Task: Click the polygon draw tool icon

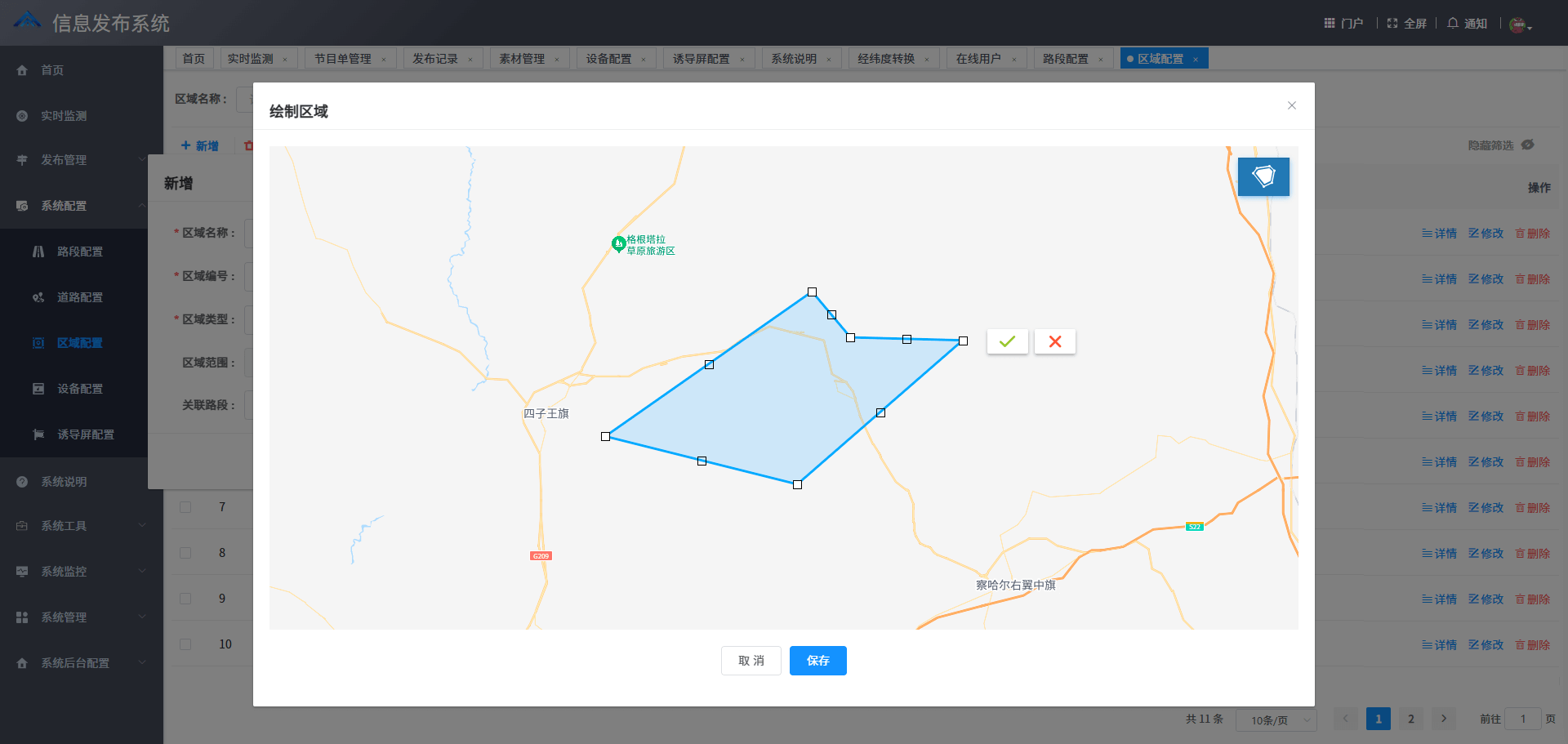Action: click(x=1263, y=176)
